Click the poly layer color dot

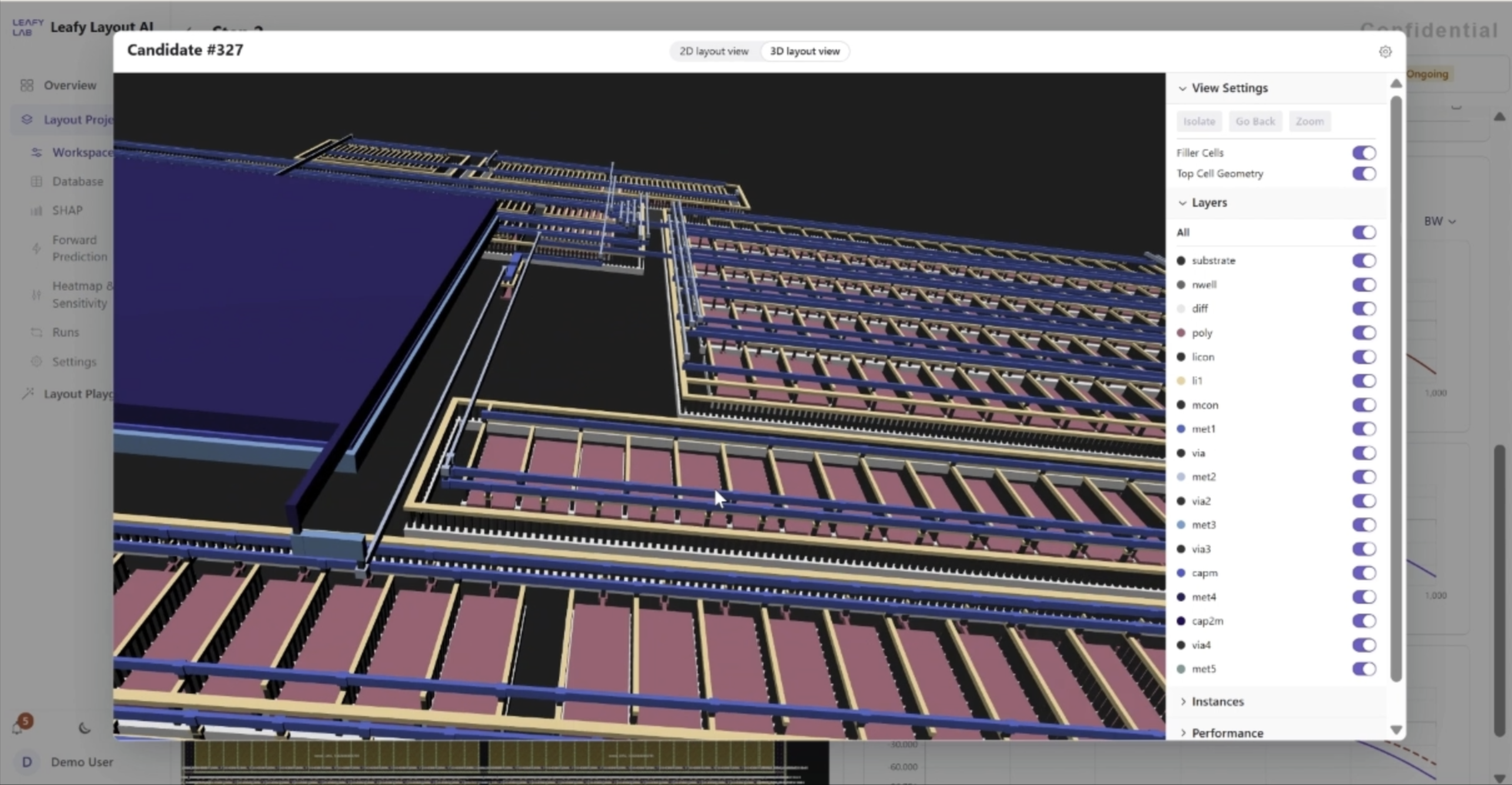(x=1181, y=333)
